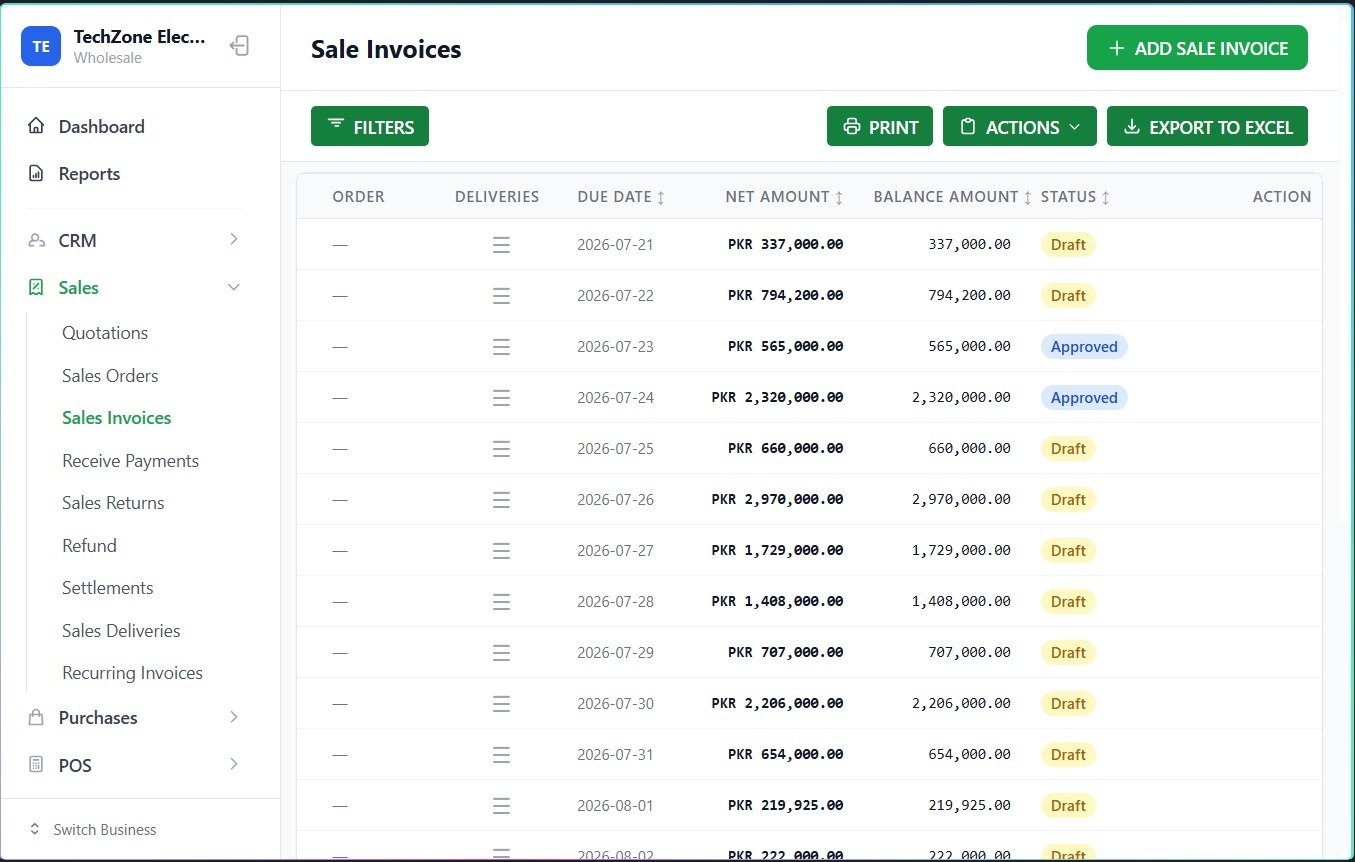The image size is (1355, 862).
Task: Click balance amount 2,206,000.00
Action: point(961,703)
